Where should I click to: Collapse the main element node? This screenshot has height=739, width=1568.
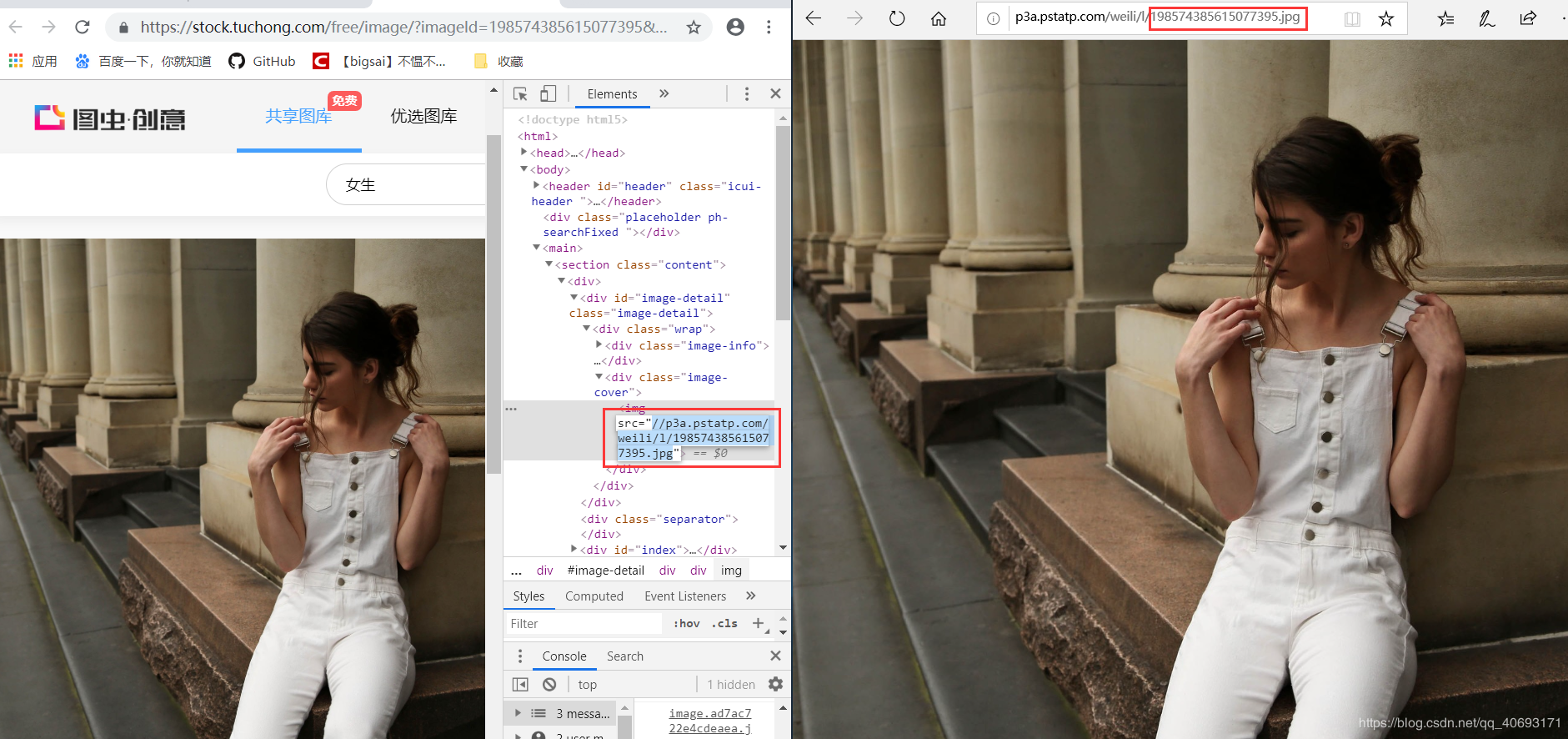537,248
